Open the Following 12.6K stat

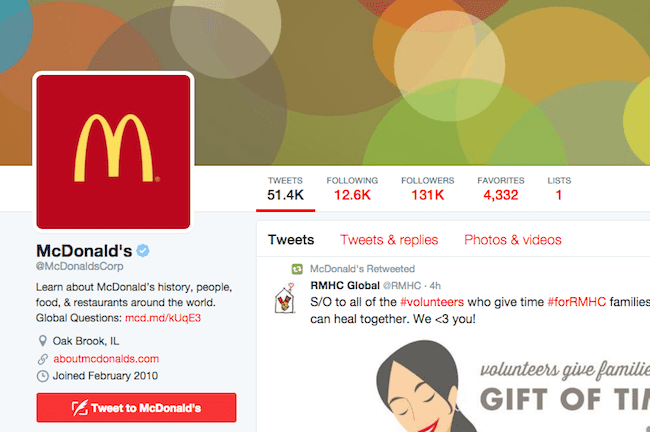pyautogui.click(x=352, y=189)
